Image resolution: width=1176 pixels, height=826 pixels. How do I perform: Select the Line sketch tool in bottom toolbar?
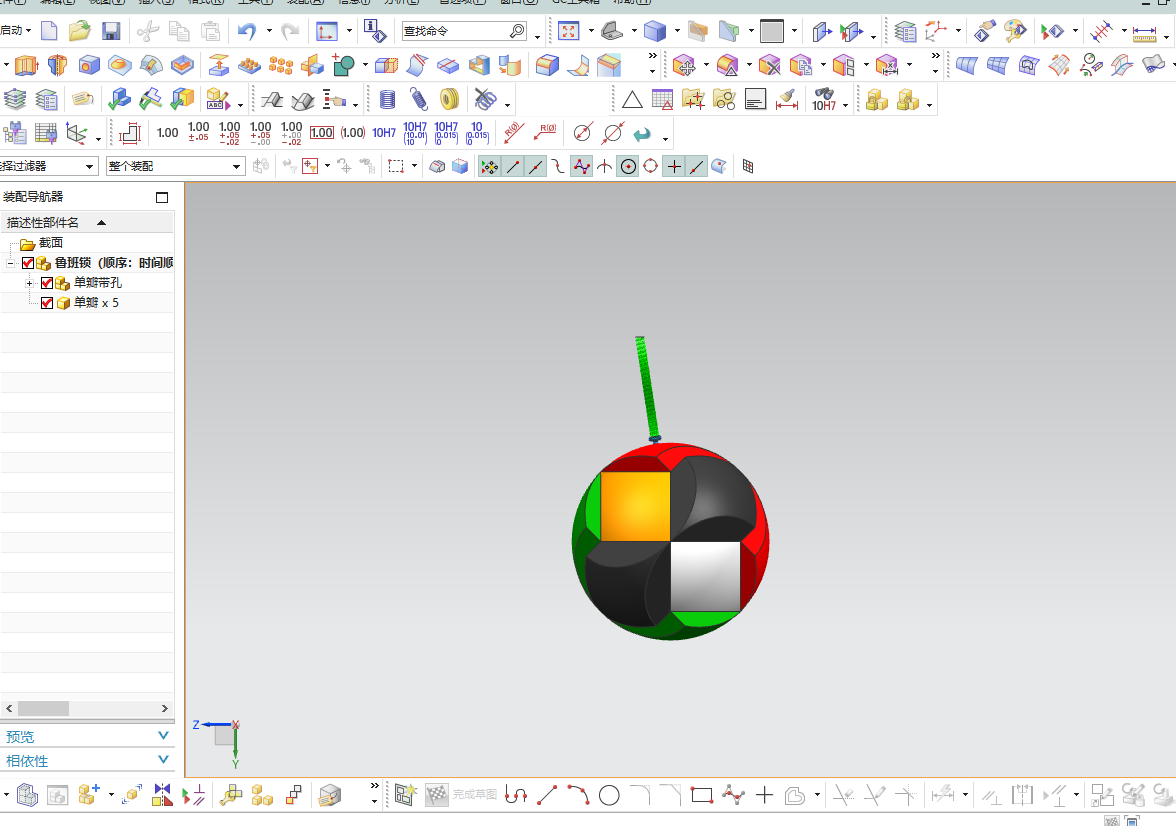point(548,795)
